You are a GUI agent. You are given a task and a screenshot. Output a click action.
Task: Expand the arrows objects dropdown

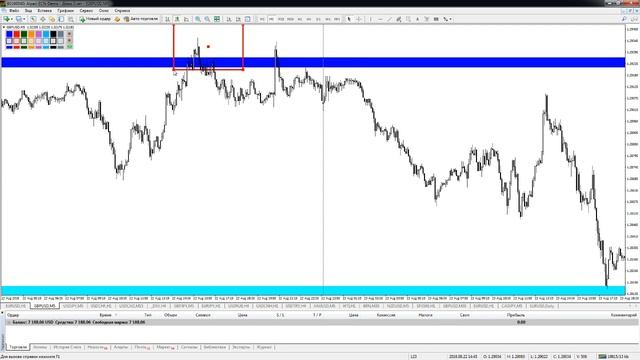(x=450, y=19)
